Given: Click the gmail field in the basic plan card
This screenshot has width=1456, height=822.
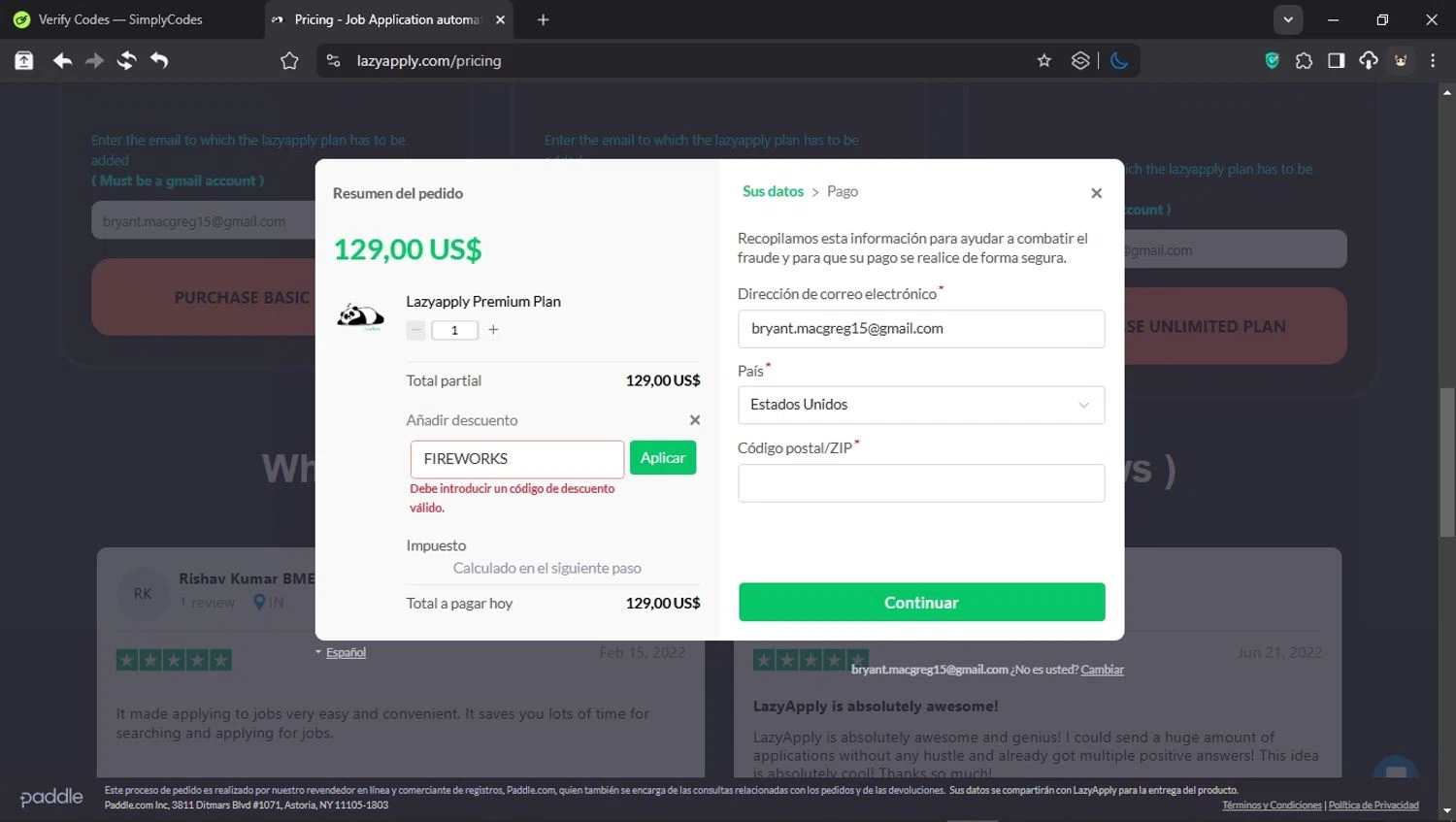Looking at the screenshot, I should pyautogui.click(x=204, y=221).
